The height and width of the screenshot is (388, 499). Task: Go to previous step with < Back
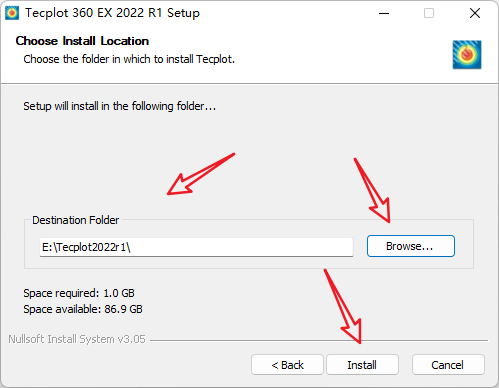tap(287, 365)
